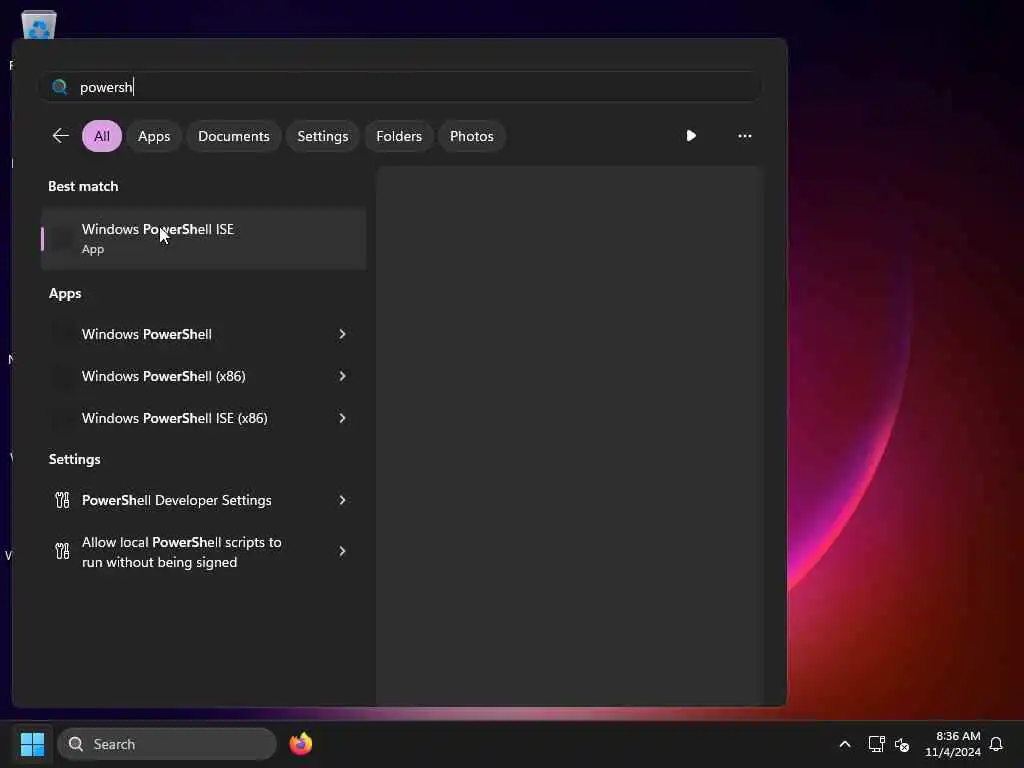1024x768 pixels.
Task: Click the search field containing powersh
Action: (400, 87)
